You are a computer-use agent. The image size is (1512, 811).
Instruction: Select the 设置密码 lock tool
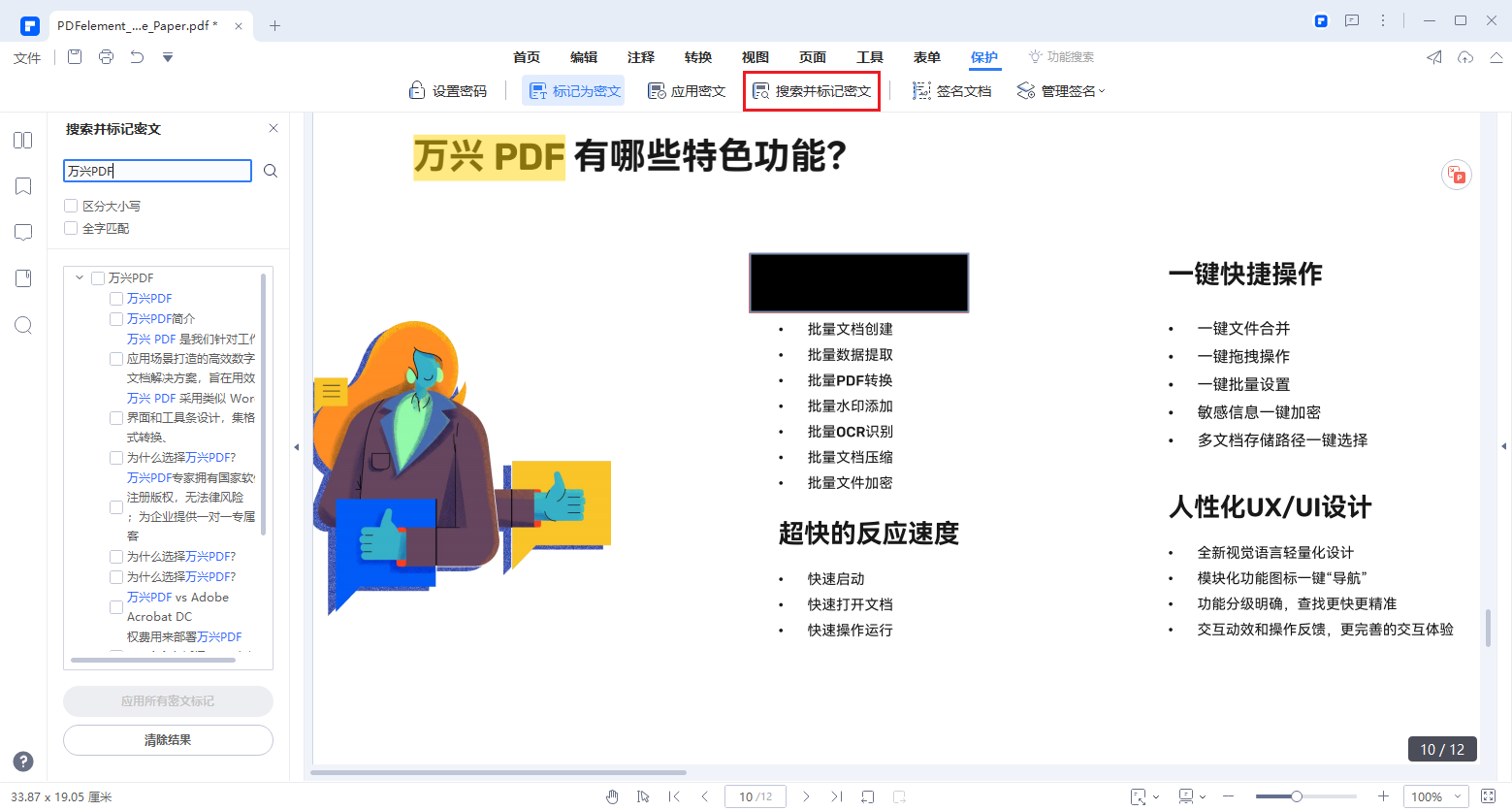click(x=448, y=89)
